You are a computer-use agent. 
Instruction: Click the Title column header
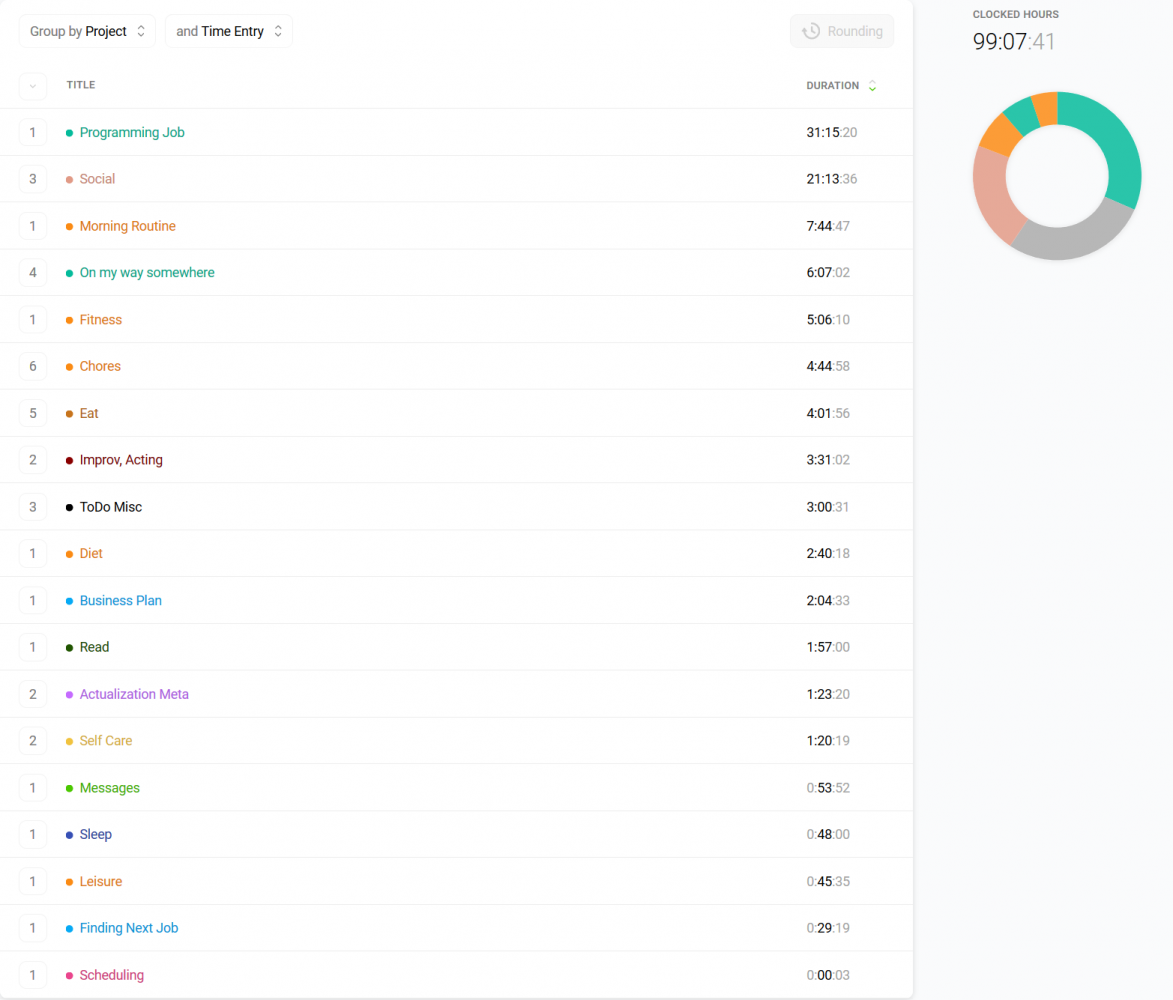[81, 85]
